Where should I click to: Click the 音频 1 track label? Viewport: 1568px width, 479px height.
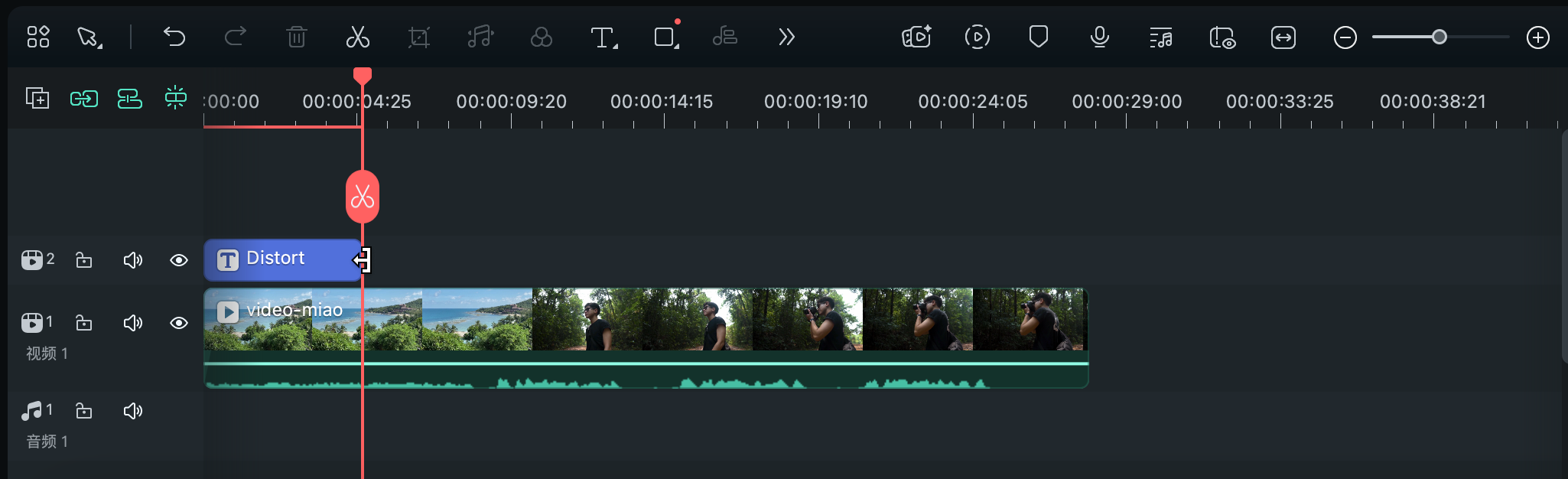click(47, 442)
